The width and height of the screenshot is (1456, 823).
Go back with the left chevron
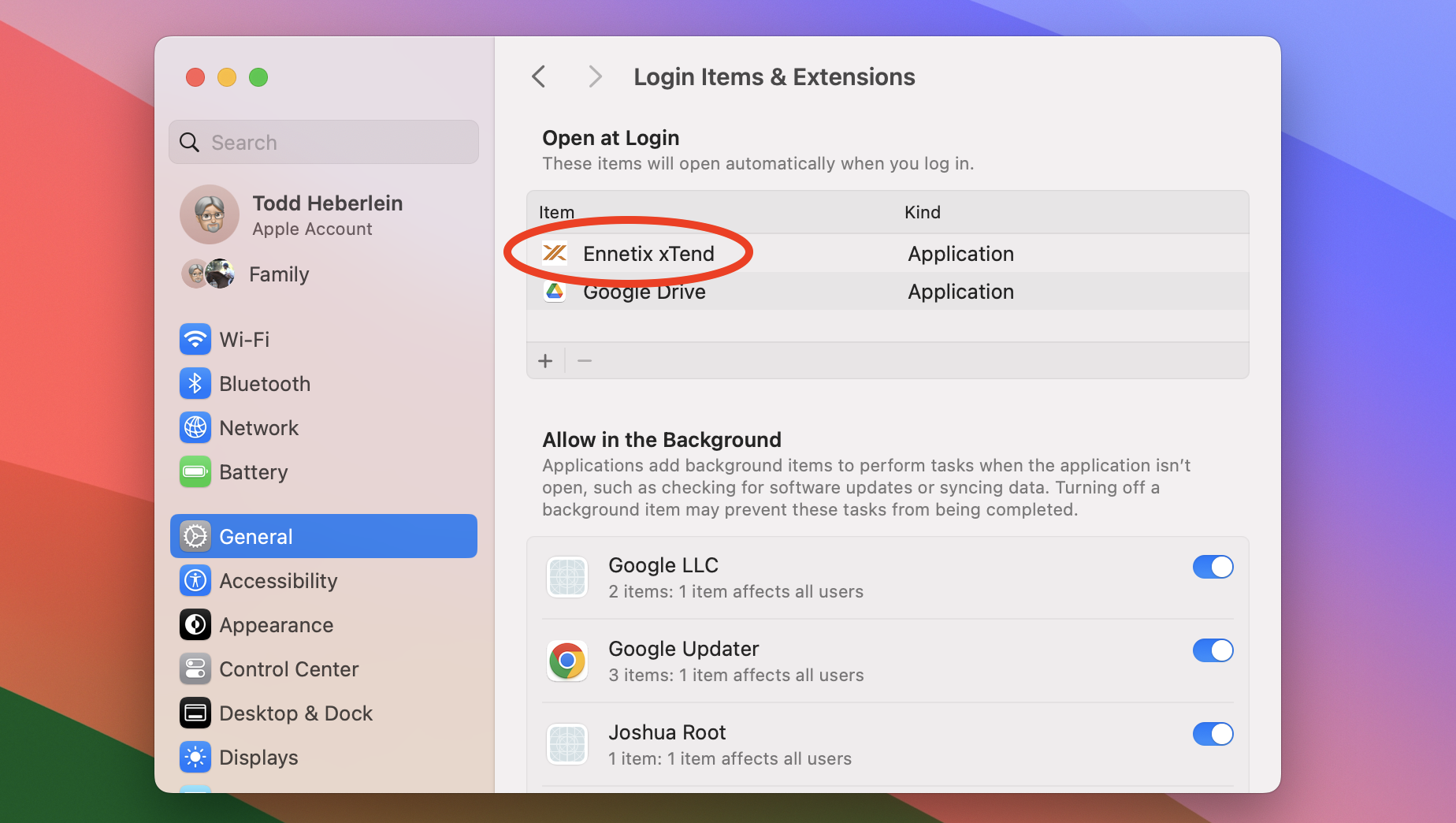click(539, 77)
